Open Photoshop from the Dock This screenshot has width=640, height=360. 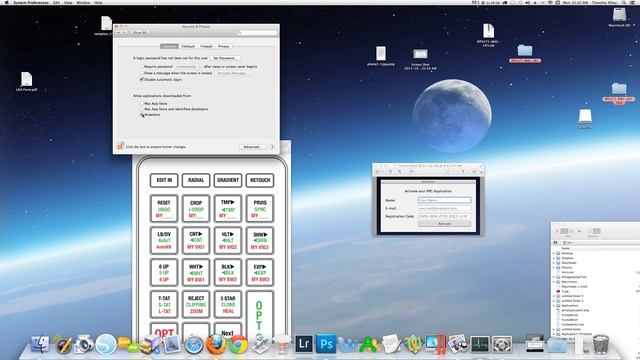(326, 344)
